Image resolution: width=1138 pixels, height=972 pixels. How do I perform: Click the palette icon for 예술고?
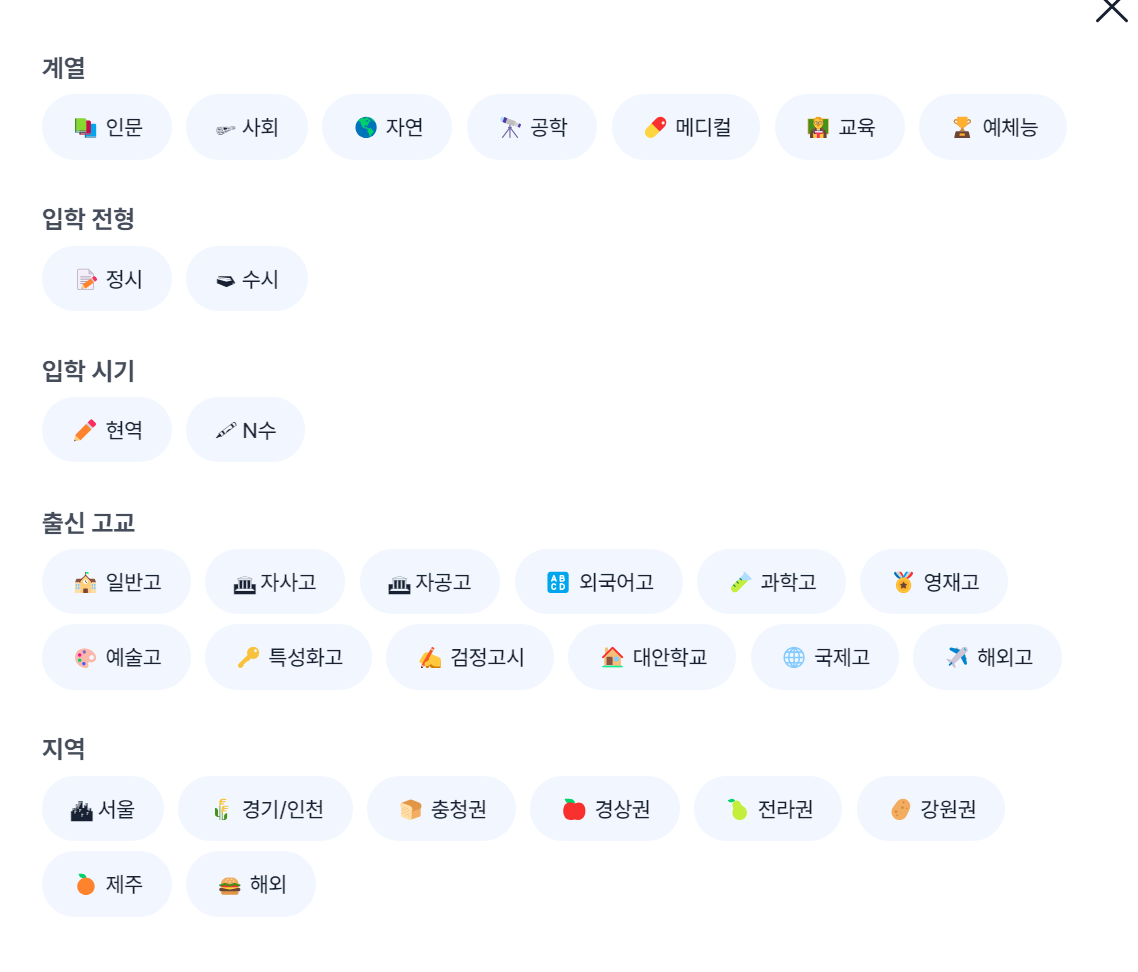click(86, 658)
